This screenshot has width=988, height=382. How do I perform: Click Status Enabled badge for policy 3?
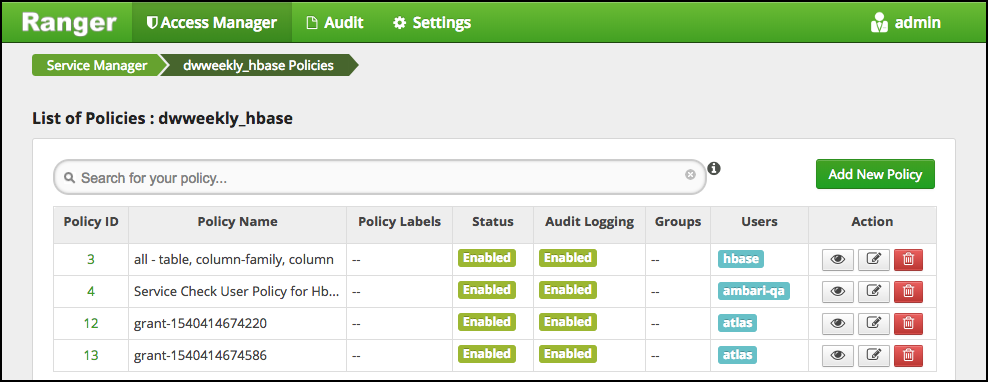pyautogui.click(x=486, y=258)
